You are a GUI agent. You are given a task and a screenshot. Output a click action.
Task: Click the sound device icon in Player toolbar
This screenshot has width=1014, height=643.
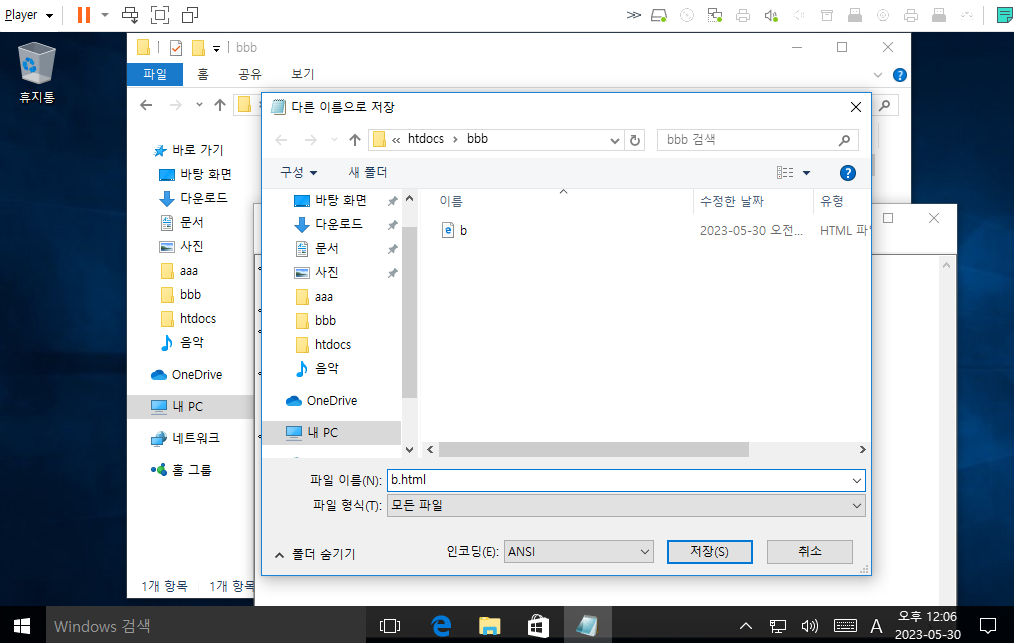tap(771, 16)
